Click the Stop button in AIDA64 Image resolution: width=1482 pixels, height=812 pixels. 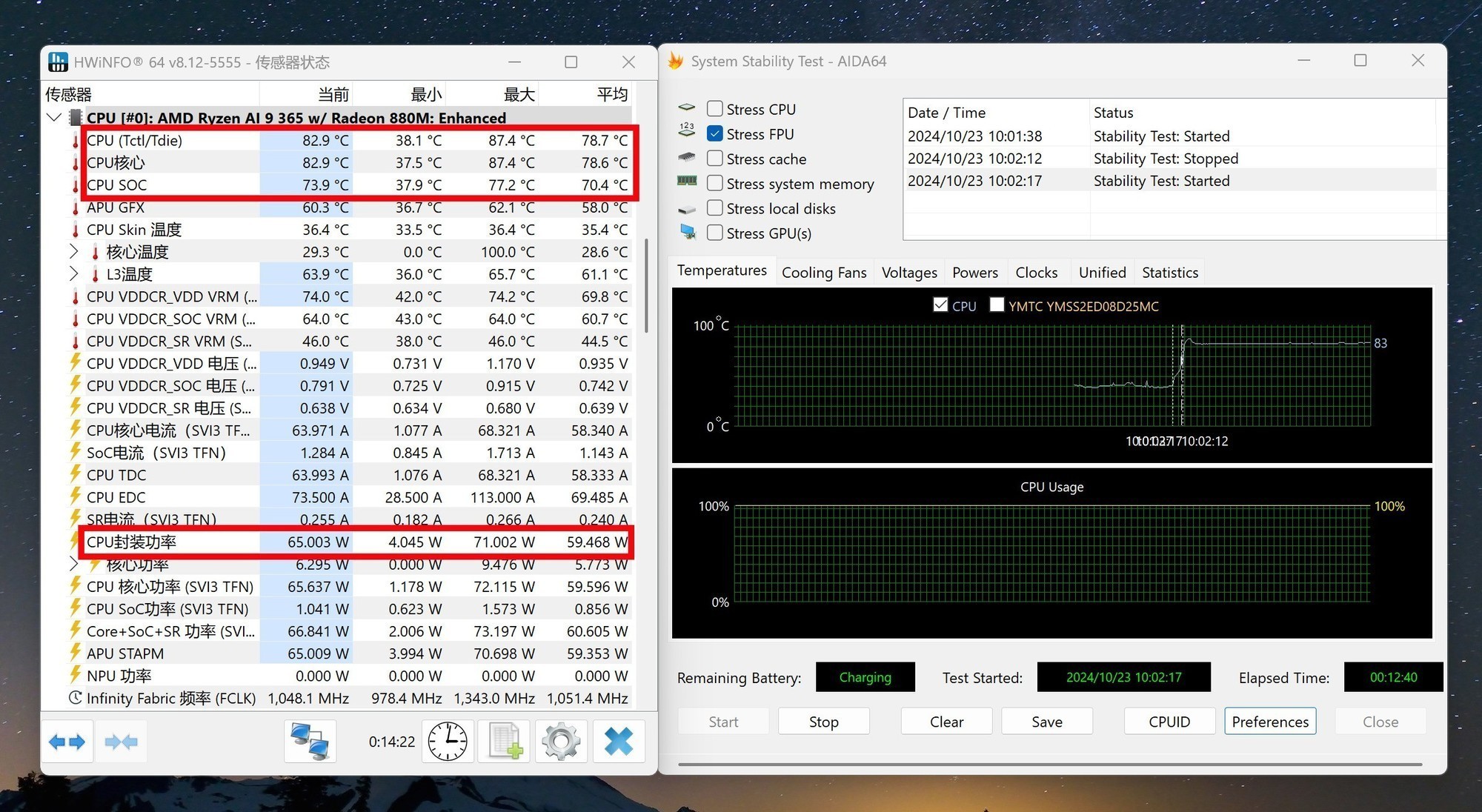[x=823, y=721]
